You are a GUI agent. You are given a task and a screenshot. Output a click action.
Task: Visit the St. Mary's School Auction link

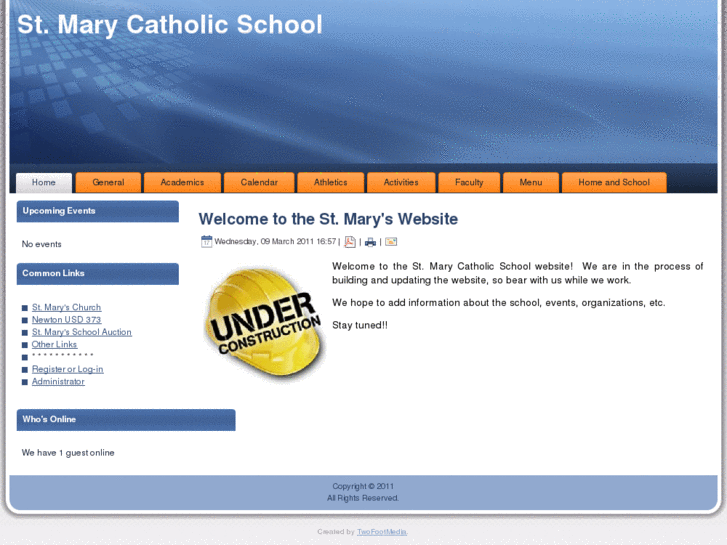(x=82, y=332)
